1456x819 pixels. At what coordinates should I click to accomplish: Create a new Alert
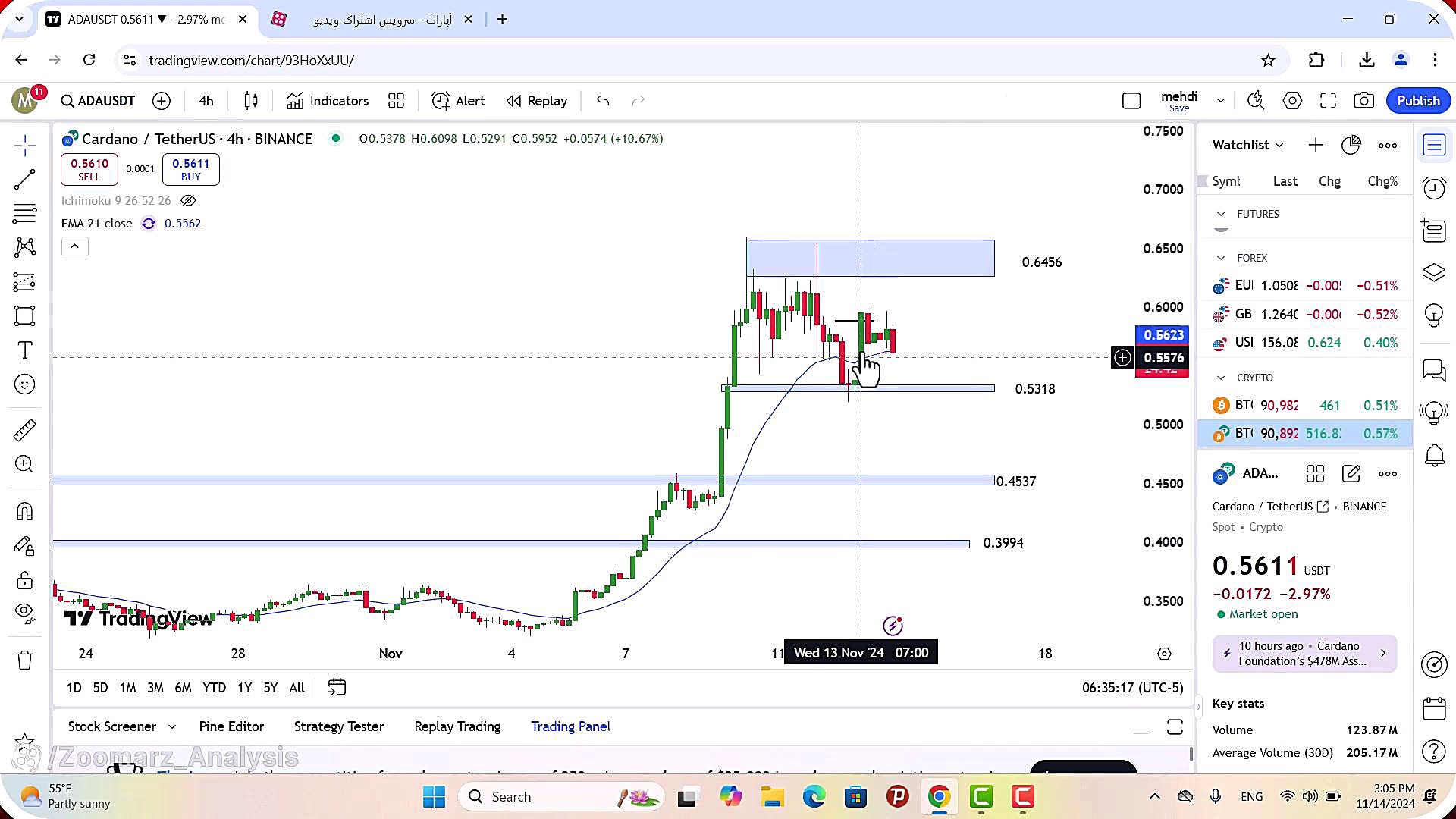click(x=458, y=101)
